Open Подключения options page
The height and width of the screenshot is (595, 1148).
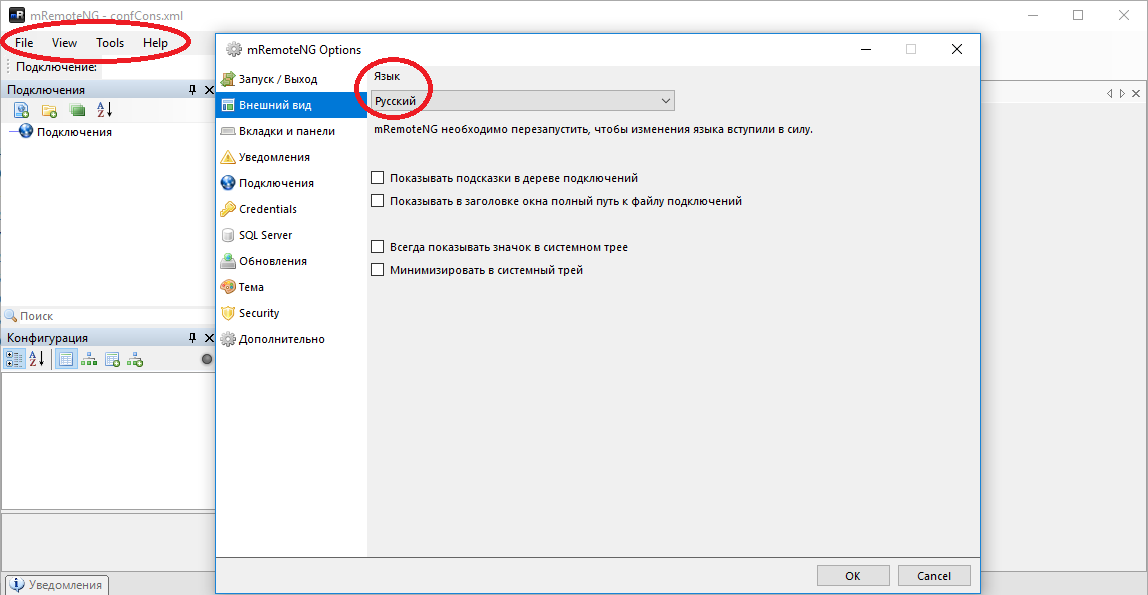(x=291, y=183)
